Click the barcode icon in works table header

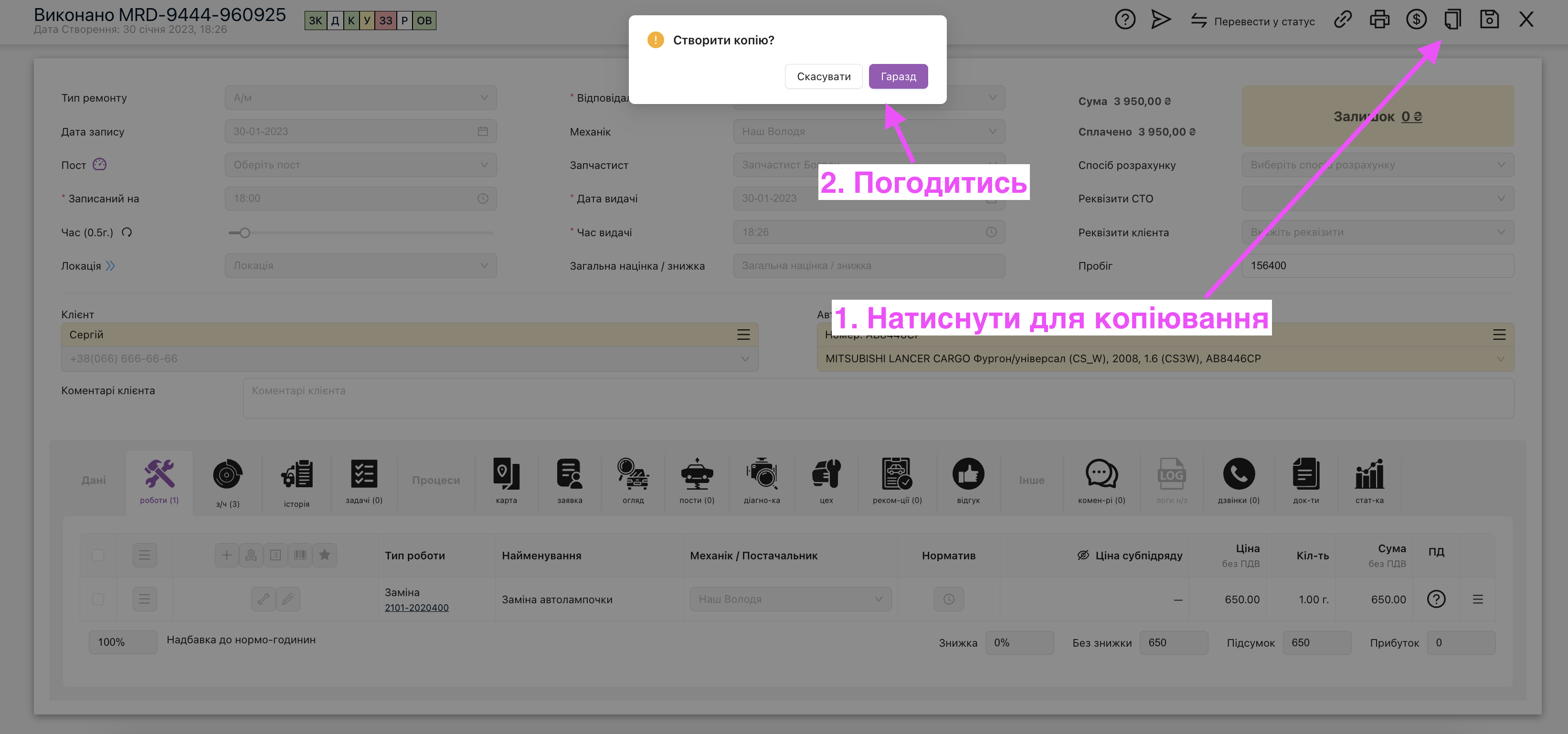point(300,555)
